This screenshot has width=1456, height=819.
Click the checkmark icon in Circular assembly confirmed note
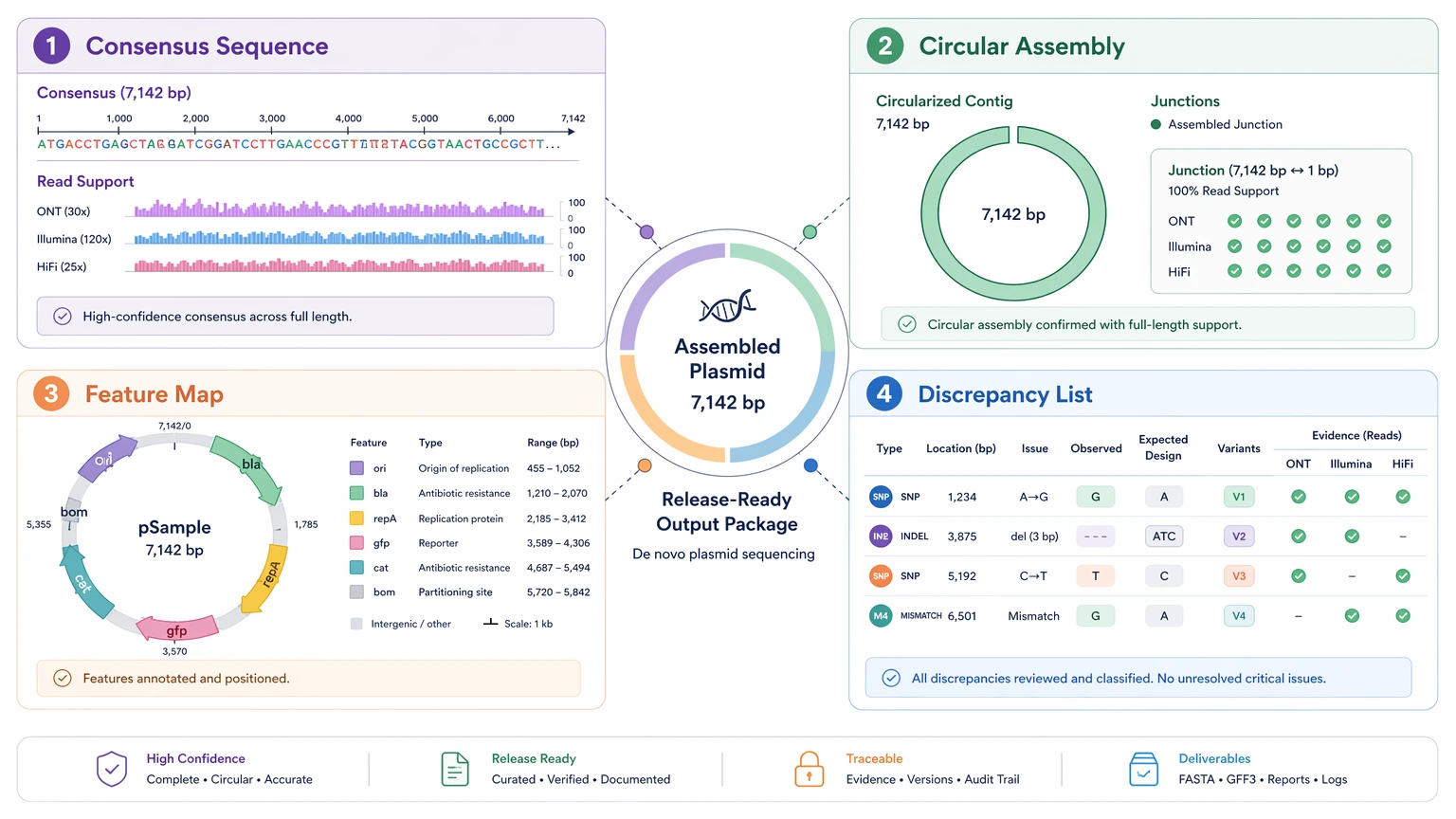[907, 324]
